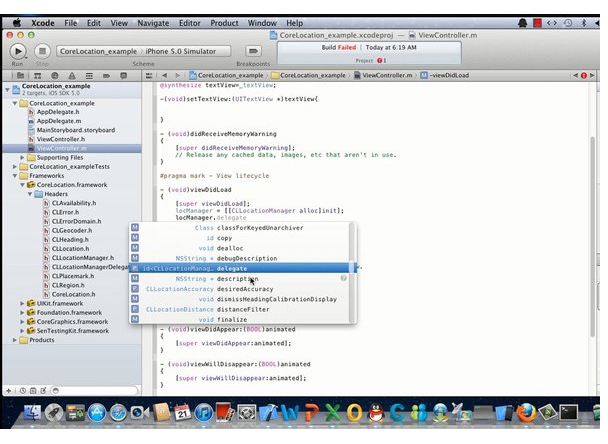Click CoreLocation_example folder in jump bar
This screenshot has width=608, height=444.
coord(309,76)
